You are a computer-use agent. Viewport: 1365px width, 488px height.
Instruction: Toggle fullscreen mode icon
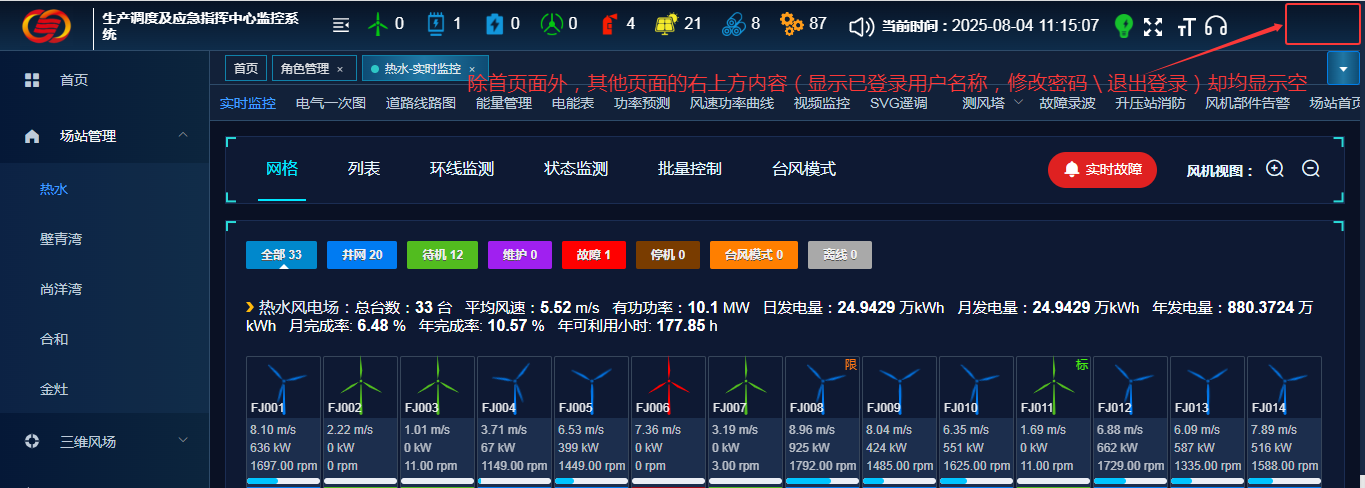(x=1153, y=26)
